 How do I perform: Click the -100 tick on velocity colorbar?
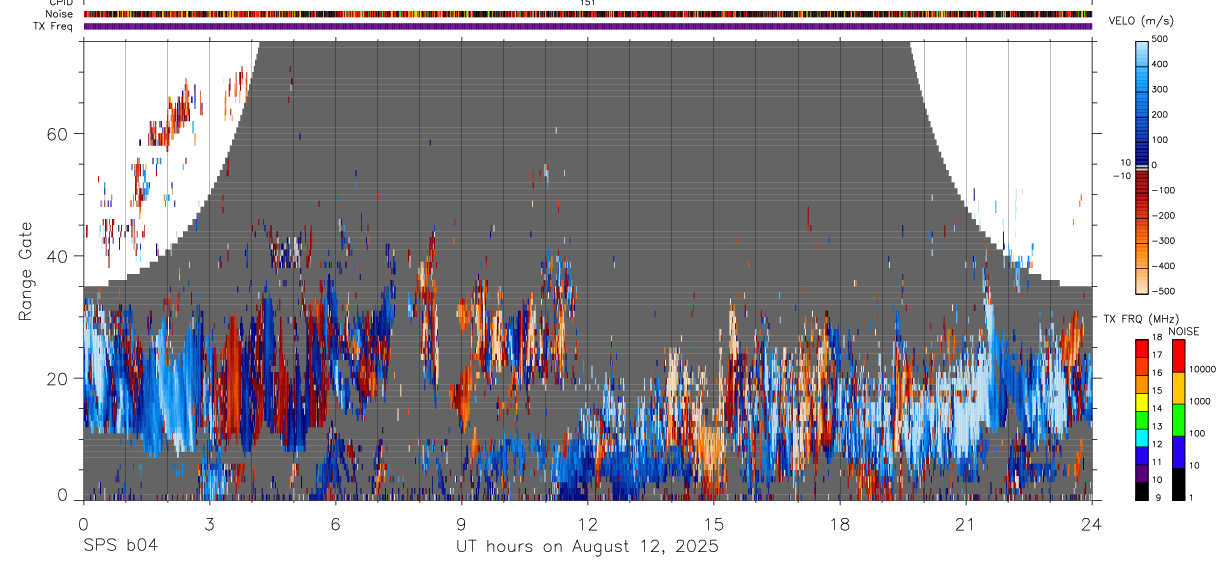[1165, 190]
